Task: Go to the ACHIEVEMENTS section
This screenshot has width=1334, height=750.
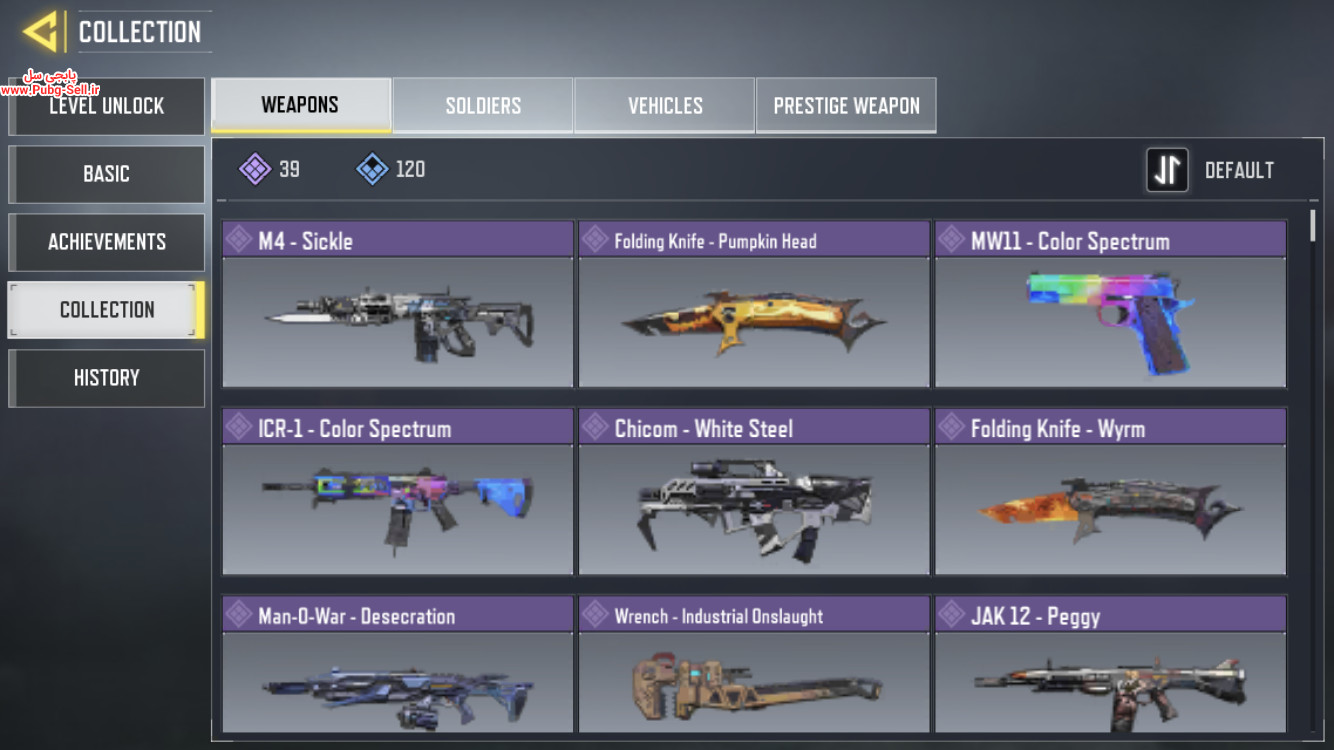Action: tap(106, 242)
